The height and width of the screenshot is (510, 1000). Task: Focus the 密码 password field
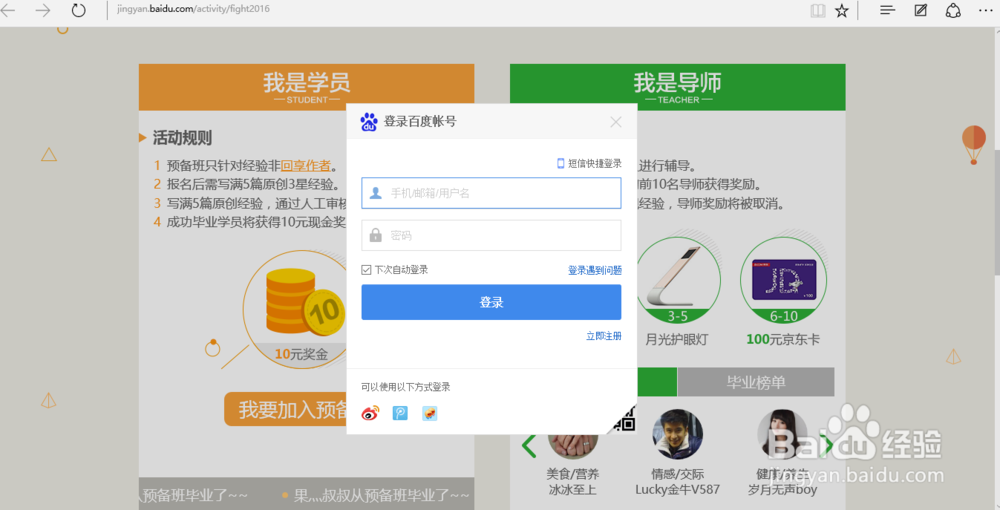coord(491,235)
